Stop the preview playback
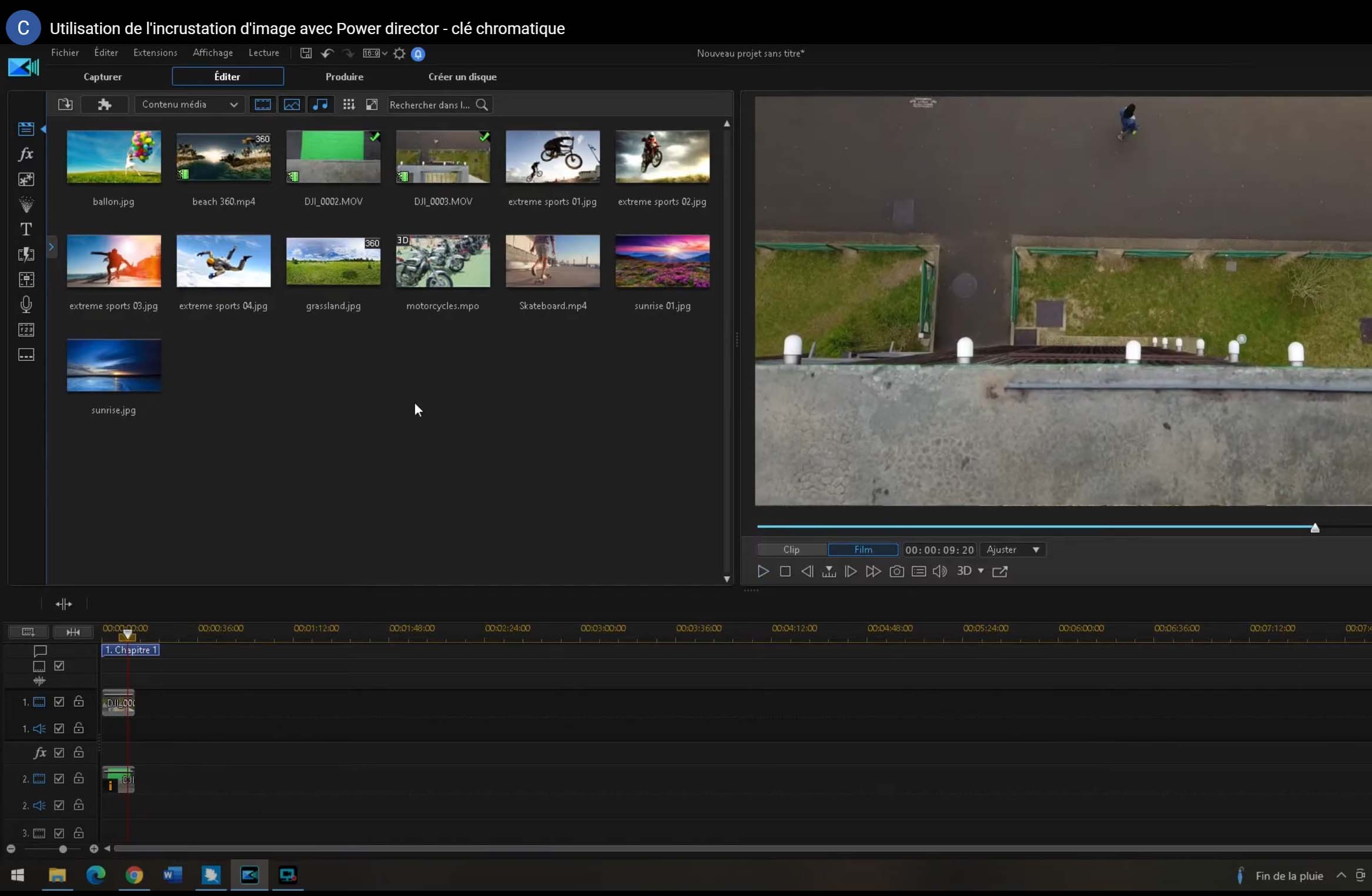The image size is (1372, 896). pyautogui.click(x=785, y=571)
